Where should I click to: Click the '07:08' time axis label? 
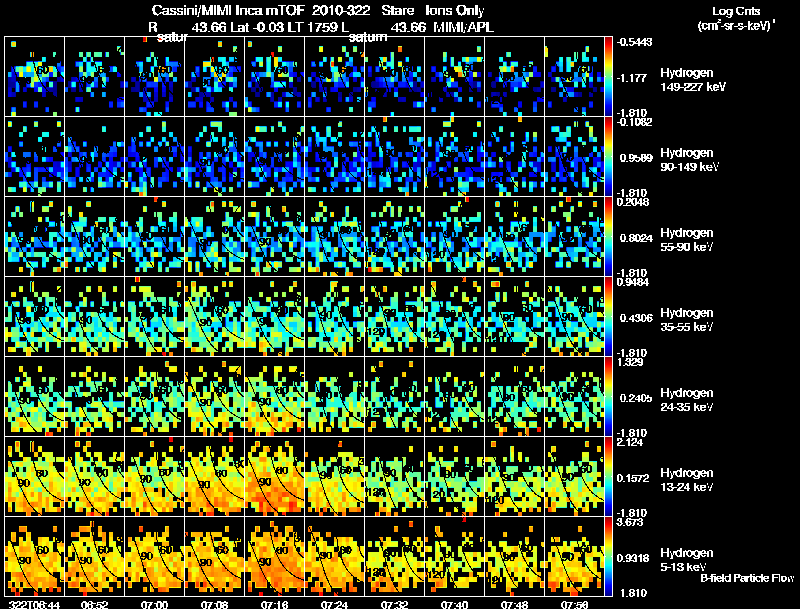point(214,604)
